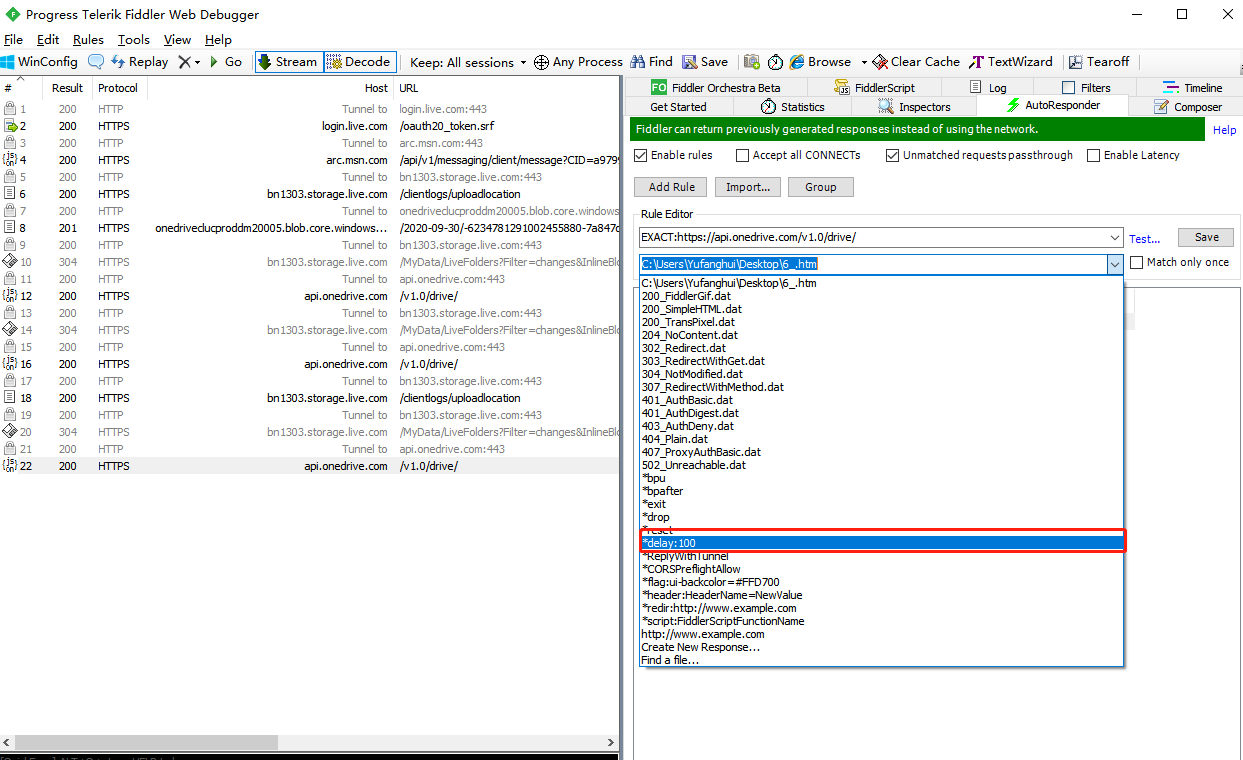Toggle Stream mode in toolbar
This screenshot has height=760, width=1243.
pos(288,62)
